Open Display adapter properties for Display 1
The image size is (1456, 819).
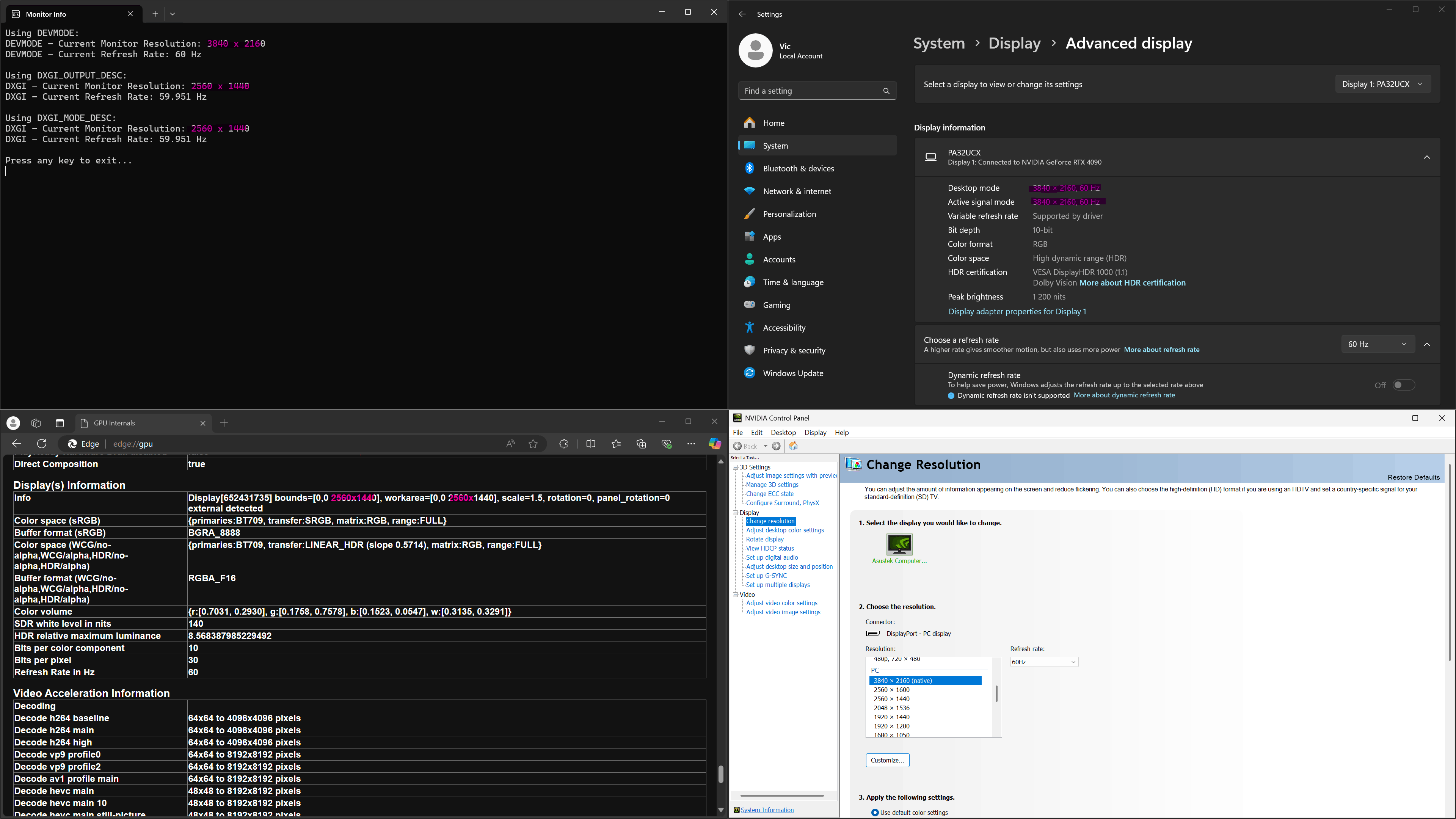1017,311
